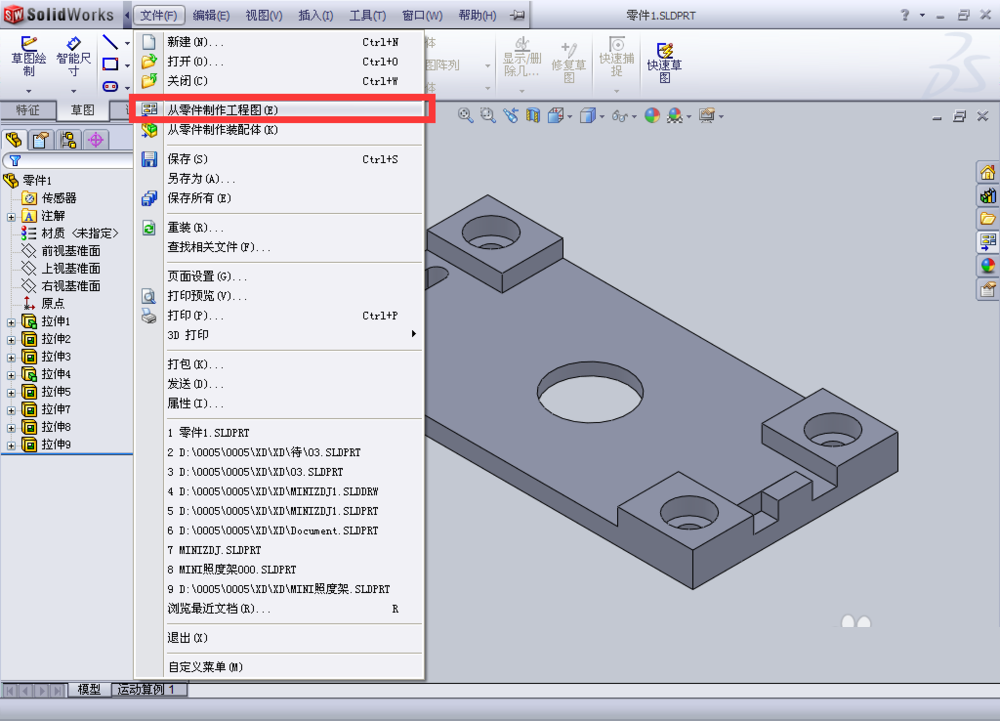
Task: Select the Line sketch tool
Action: click(110, 42)
